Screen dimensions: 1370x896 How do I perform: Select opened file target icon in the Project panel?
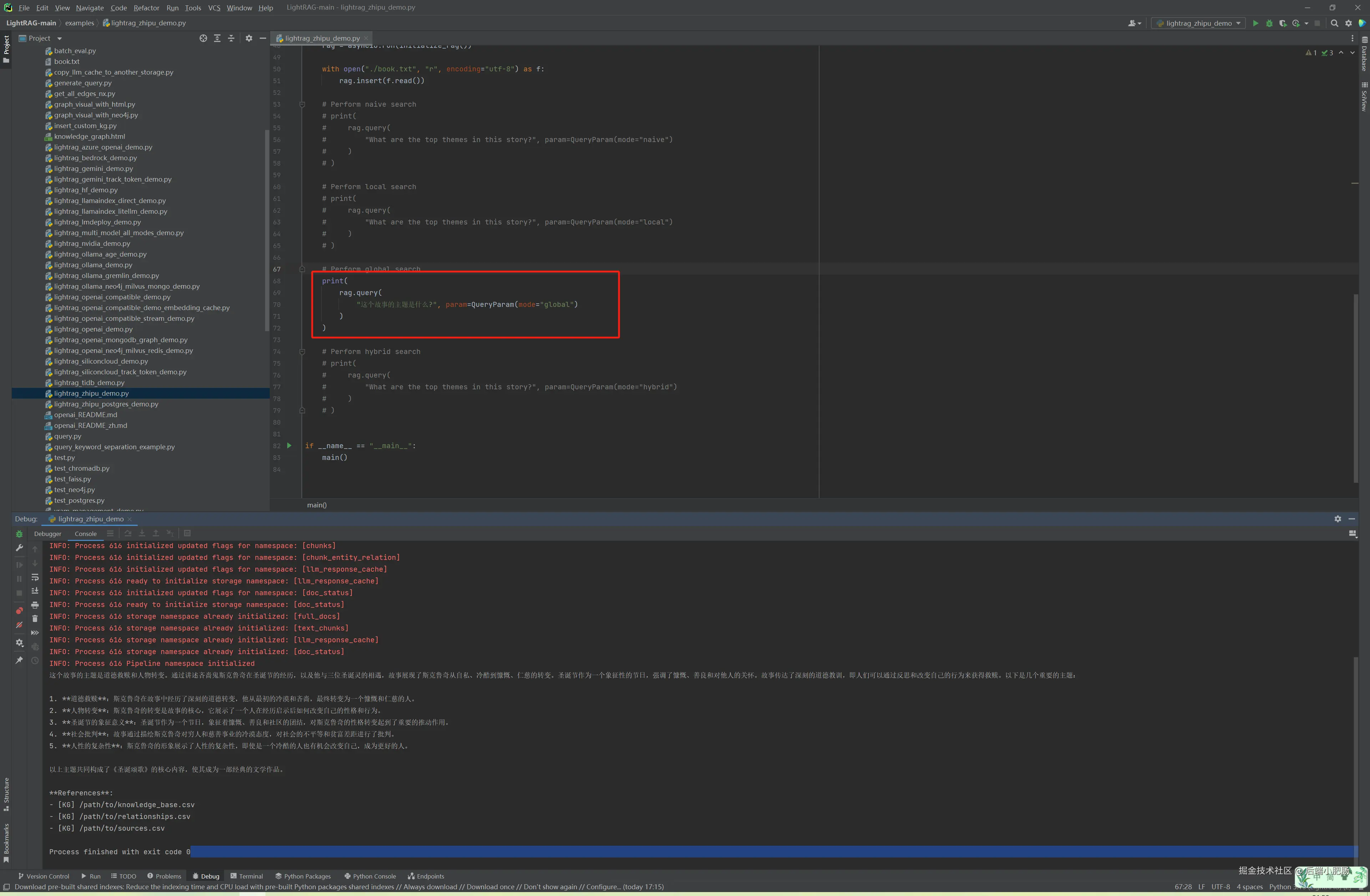click(x=203, y=38)
